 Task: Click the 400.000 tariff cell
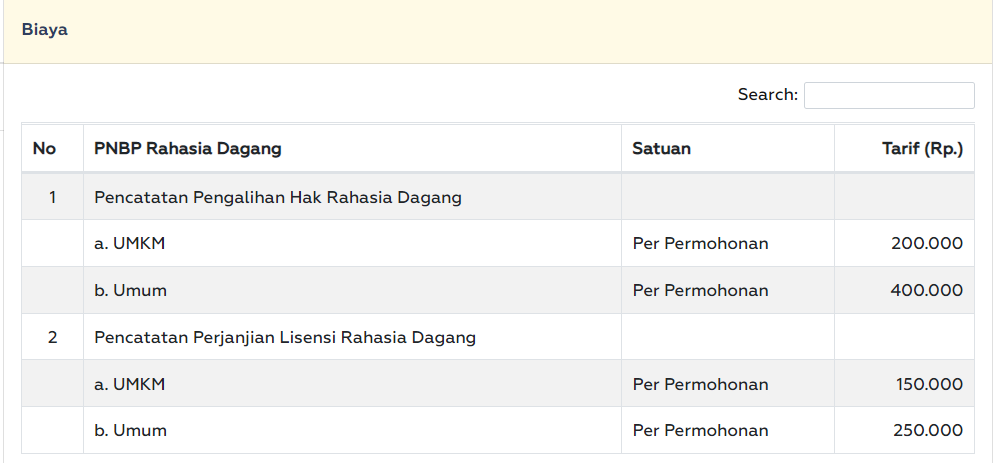coord(926,290)
